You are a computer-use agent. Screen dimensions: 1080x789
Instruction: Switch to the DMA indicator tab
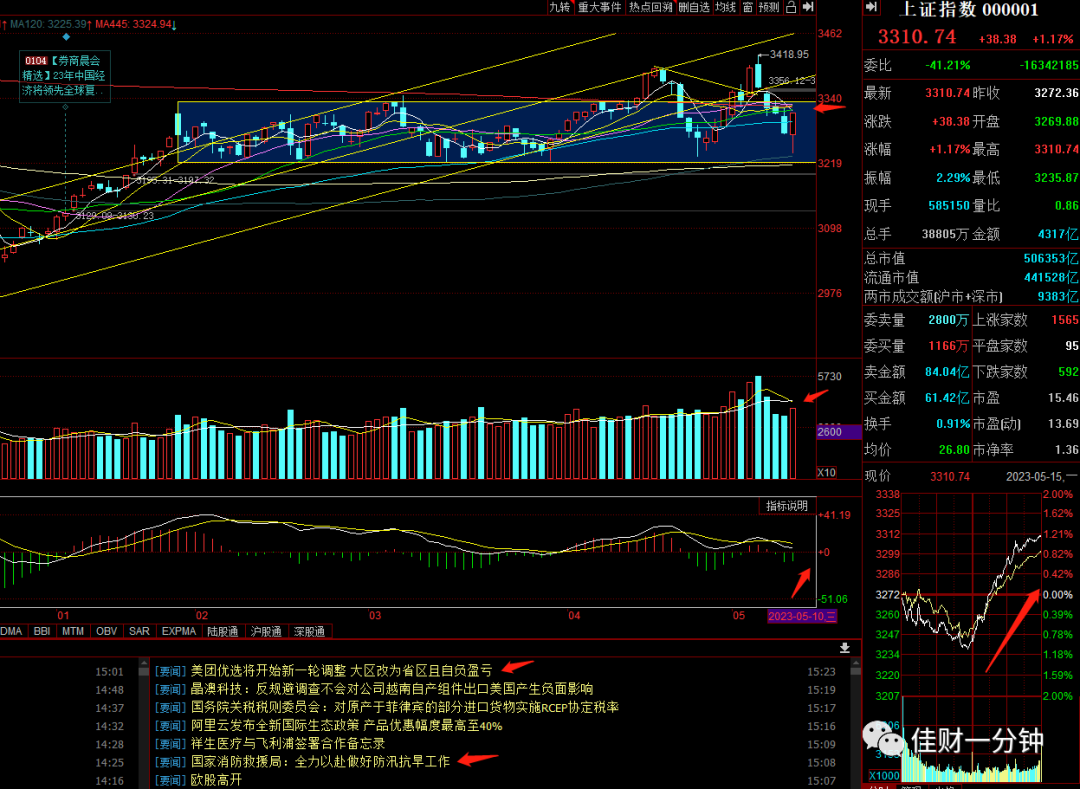(12, 631)
